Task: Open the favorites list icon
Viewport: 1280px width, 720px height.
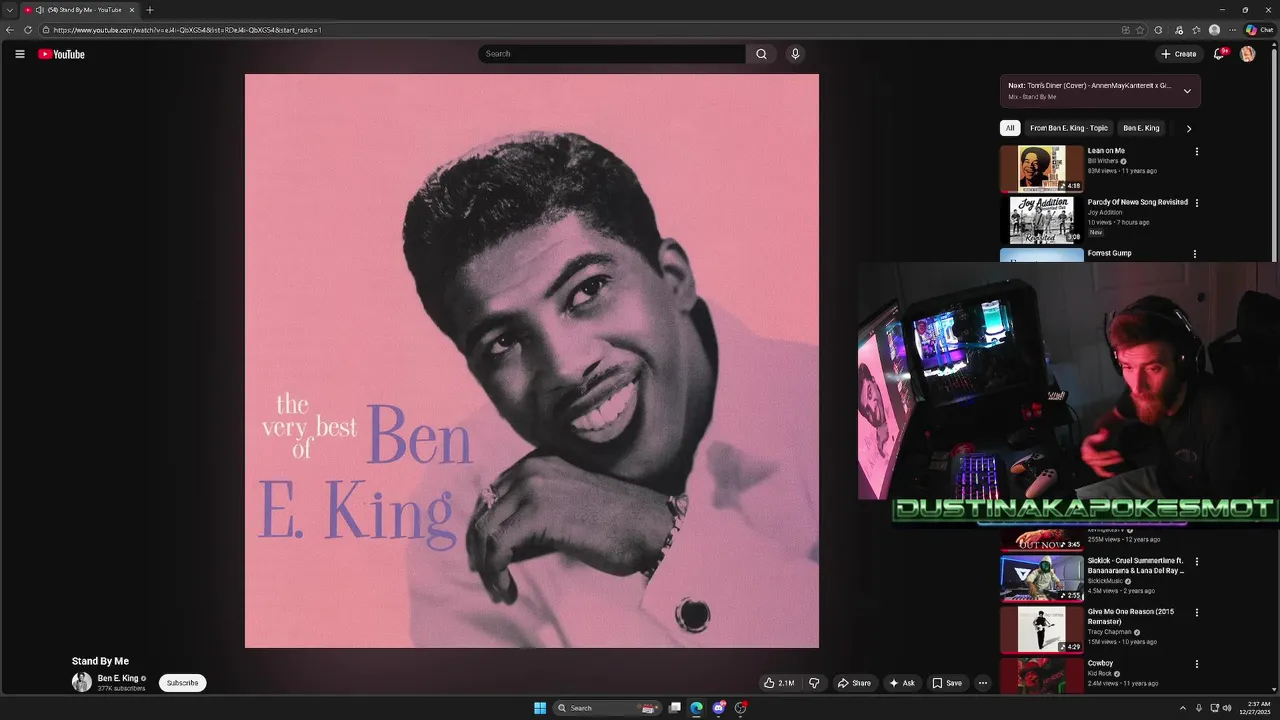Action: pos(1196,30)
